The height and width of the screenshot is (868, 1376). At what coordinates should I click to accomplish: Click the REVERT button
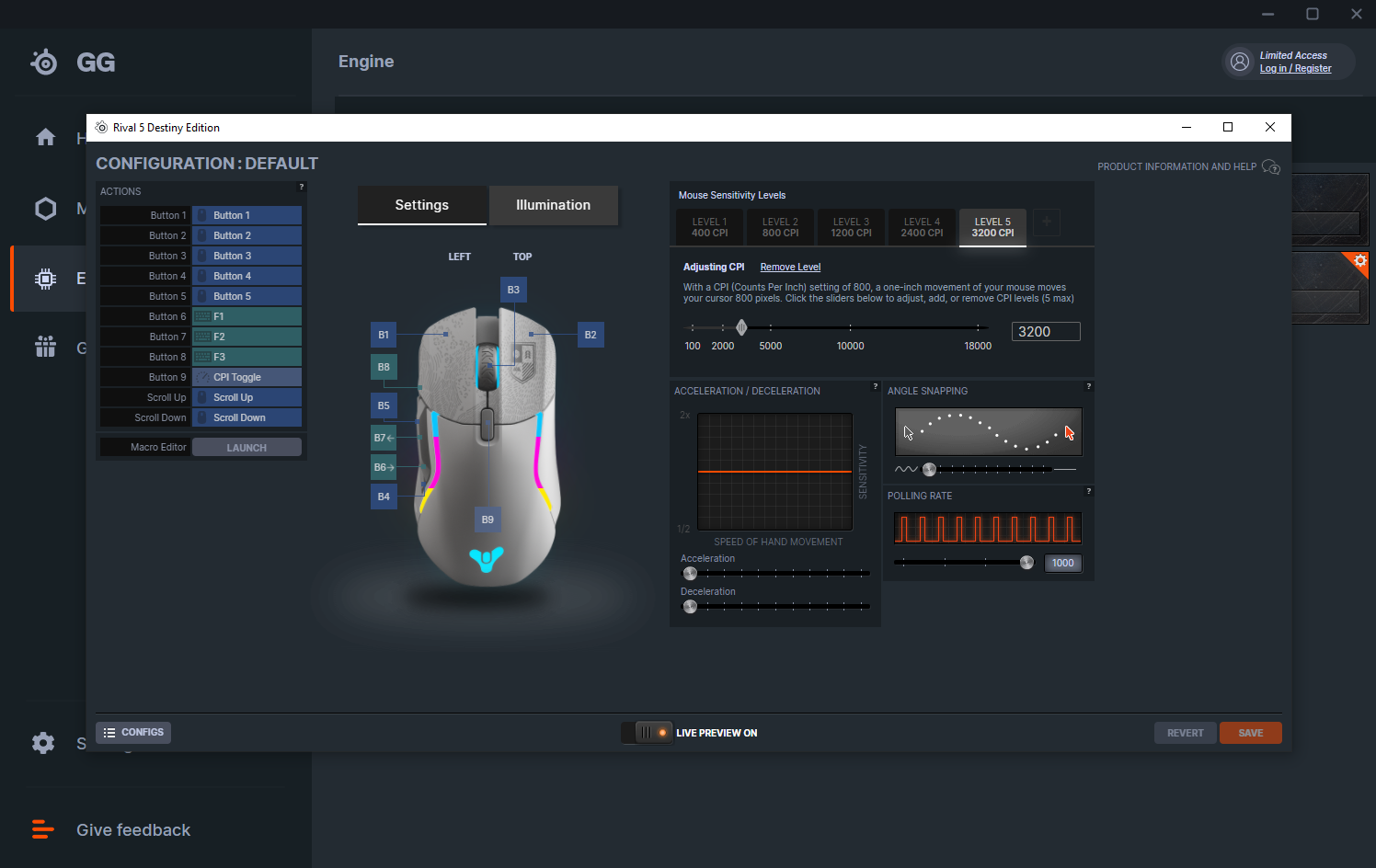pos(1185,733)
